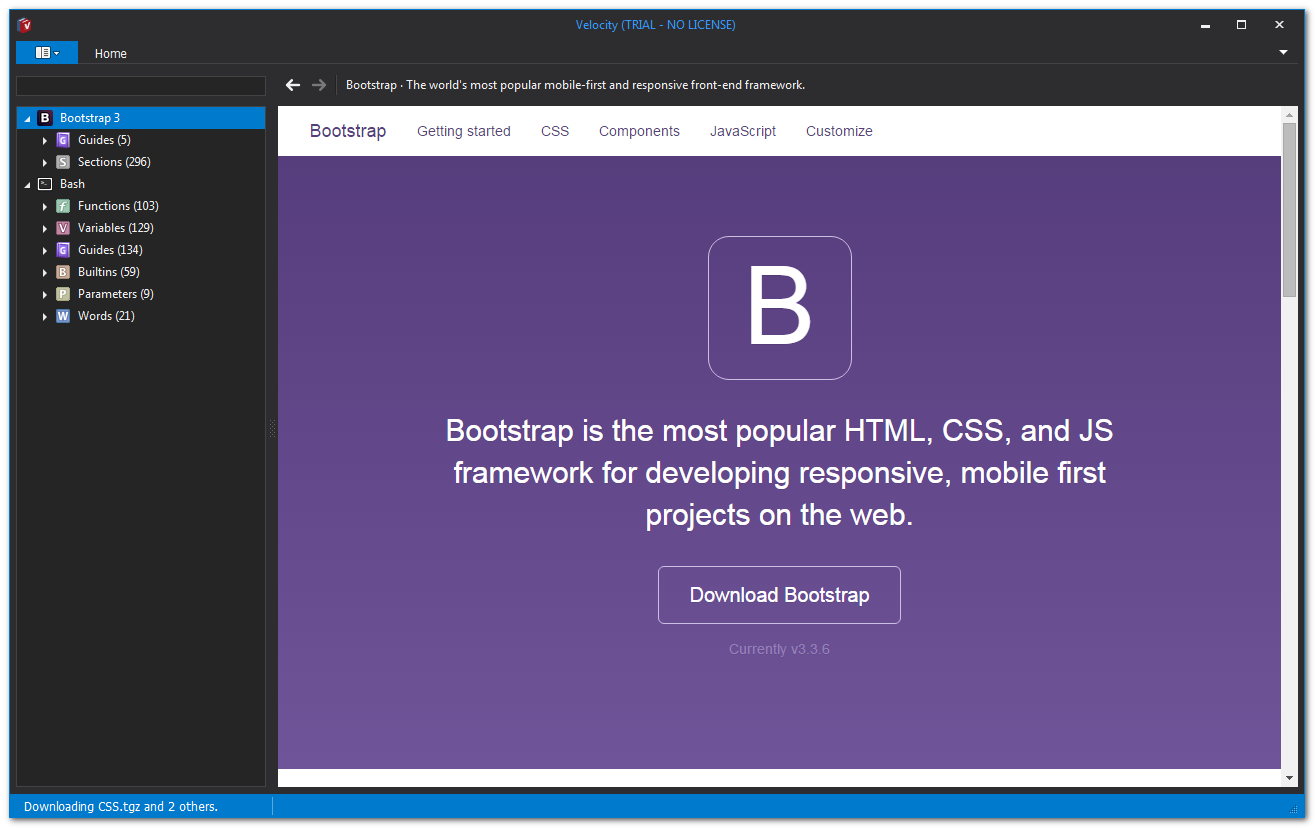This screenshot has height=828, width=1315.
Task: Click the Words blue W icon
Action: point(63,316)
